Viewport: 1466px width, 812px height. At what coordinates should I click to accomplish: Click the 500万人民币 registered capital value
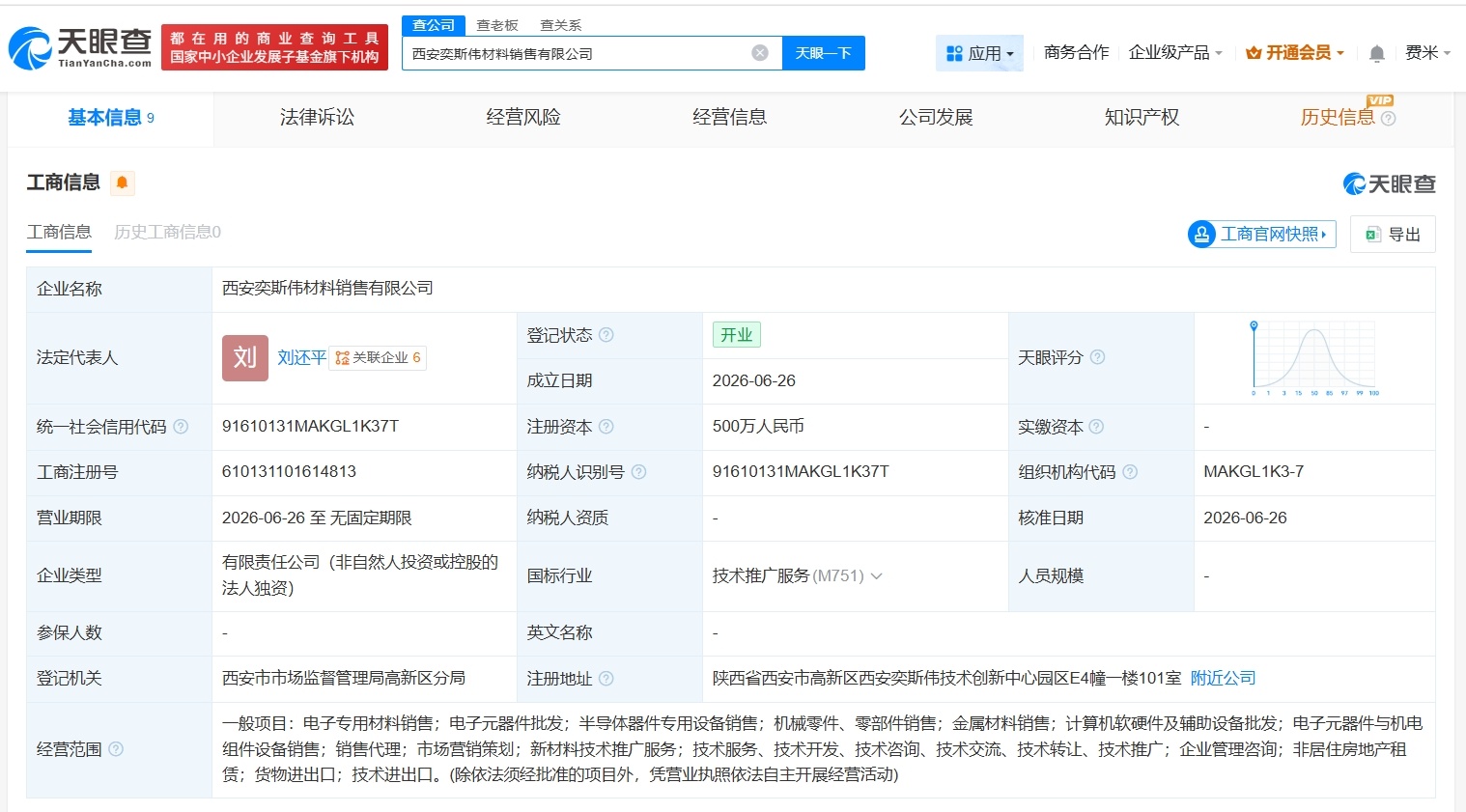[758, 427]
